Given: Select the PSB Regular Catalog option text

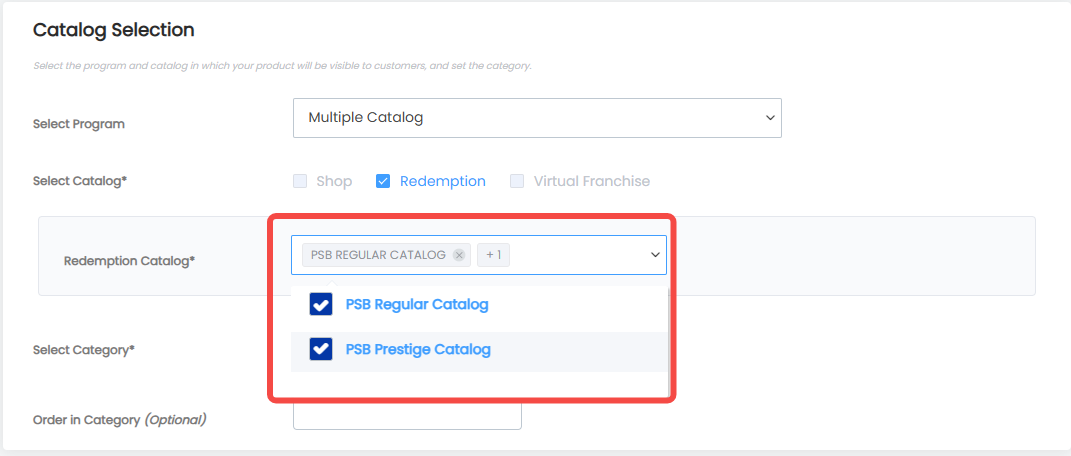Looking at the screenshot, I should coord(417,304).
